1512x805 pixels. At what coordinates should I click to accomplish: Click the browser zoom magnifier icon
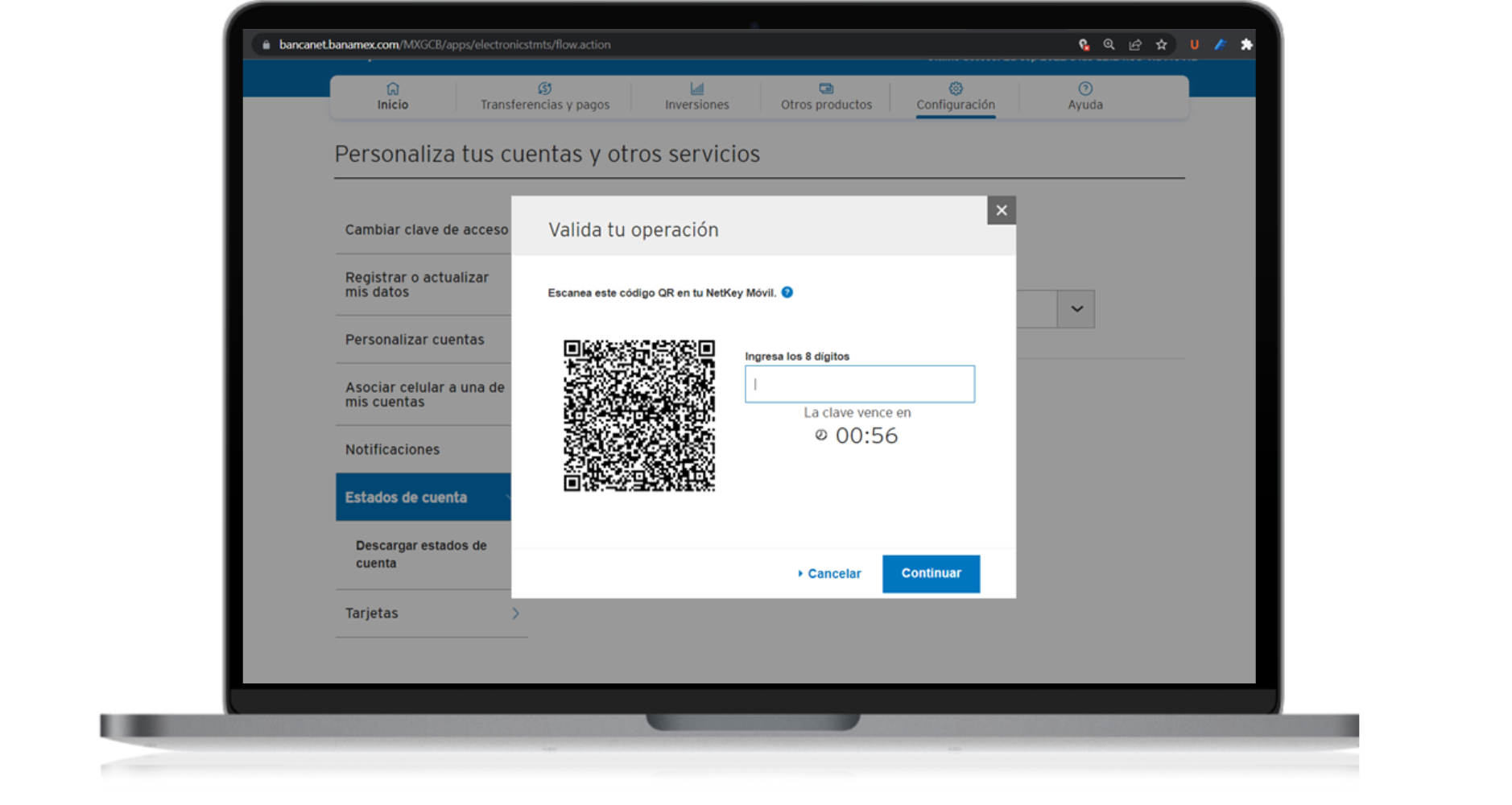tap(1108, 45)
